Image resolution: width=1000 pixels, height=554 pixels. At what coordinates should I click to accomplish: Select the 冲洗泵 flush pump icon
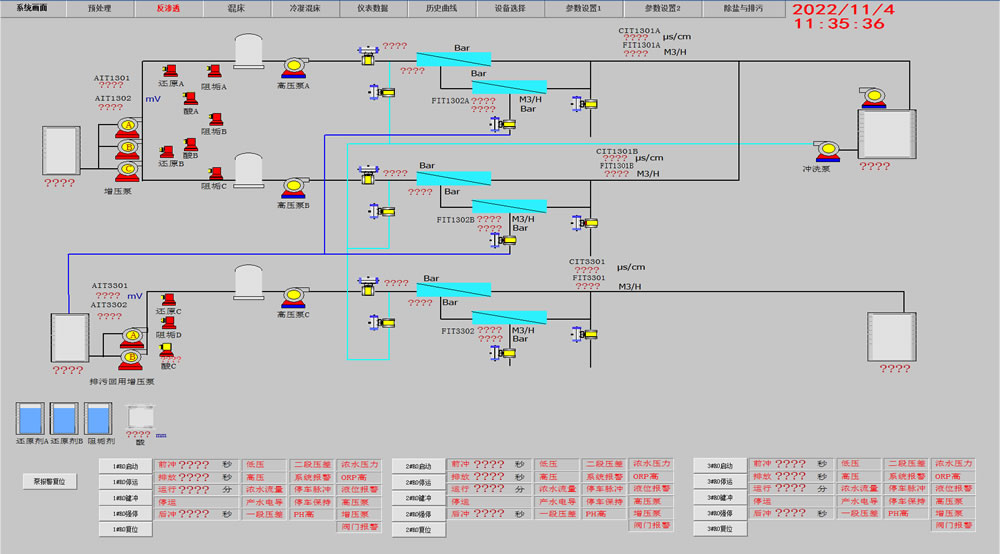(828, 149)
